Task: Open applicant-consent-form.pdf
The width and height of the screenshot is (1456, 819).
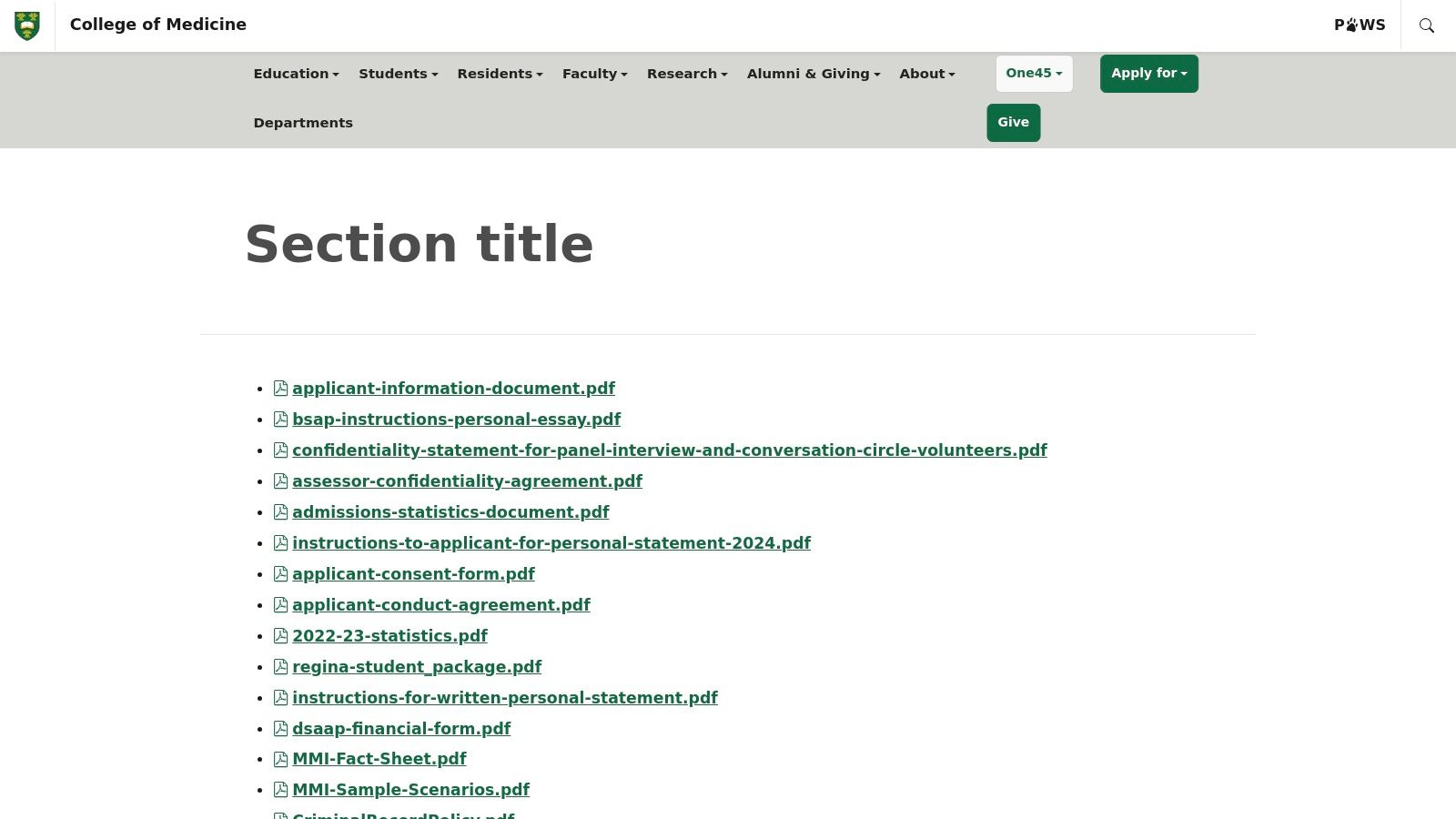Action: pyautogui.click(x=413, y=574)
